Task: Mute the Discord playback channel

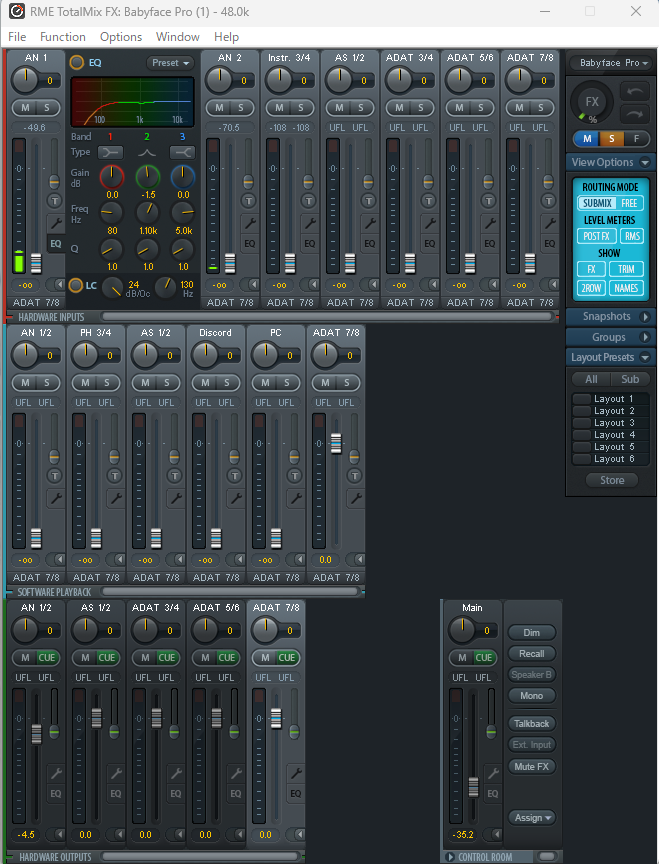Action: coord(206,382)
